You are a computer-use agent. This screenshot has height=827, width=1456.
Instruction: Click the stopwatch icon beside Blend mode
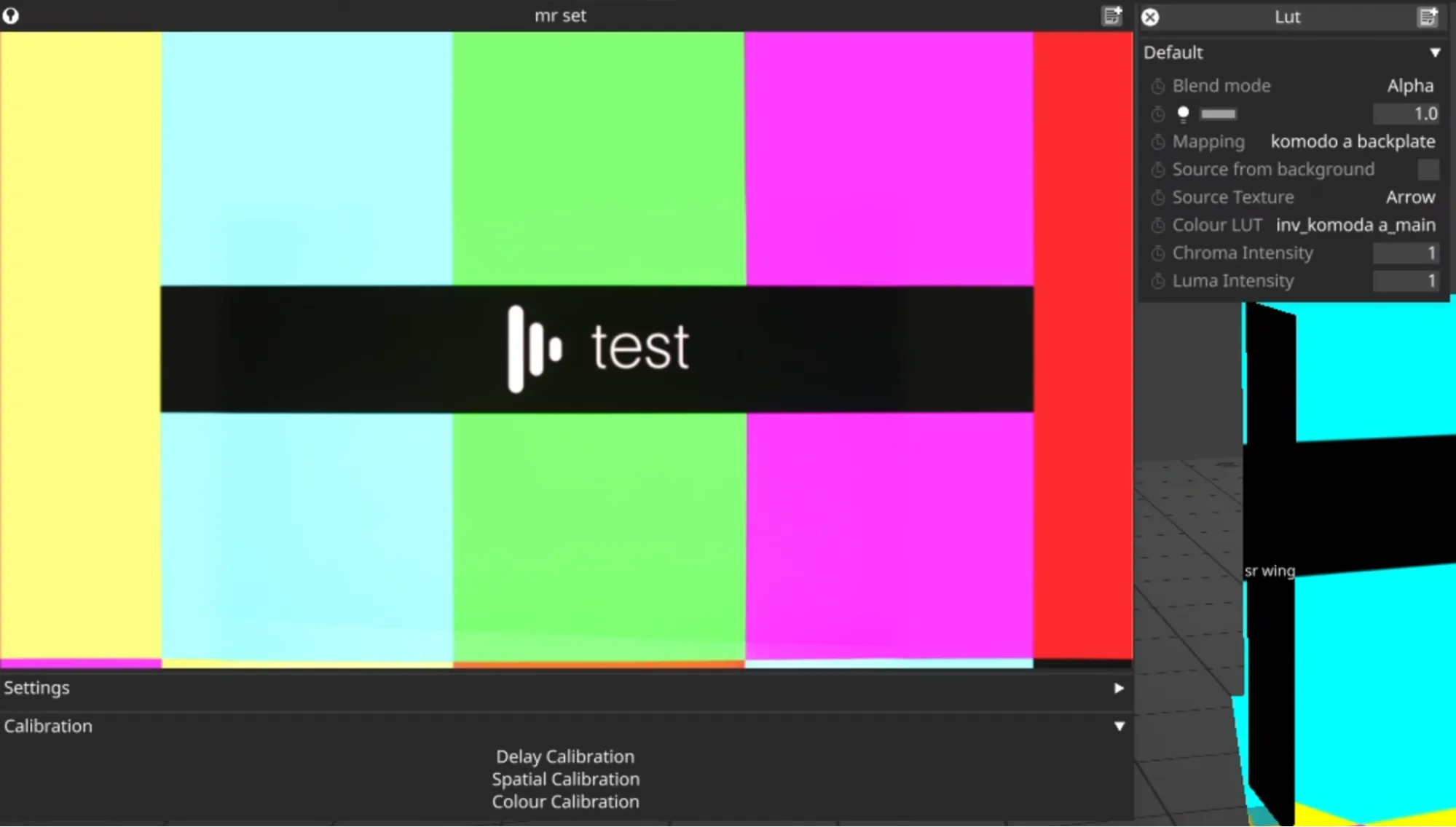(x=1157, y=87)
